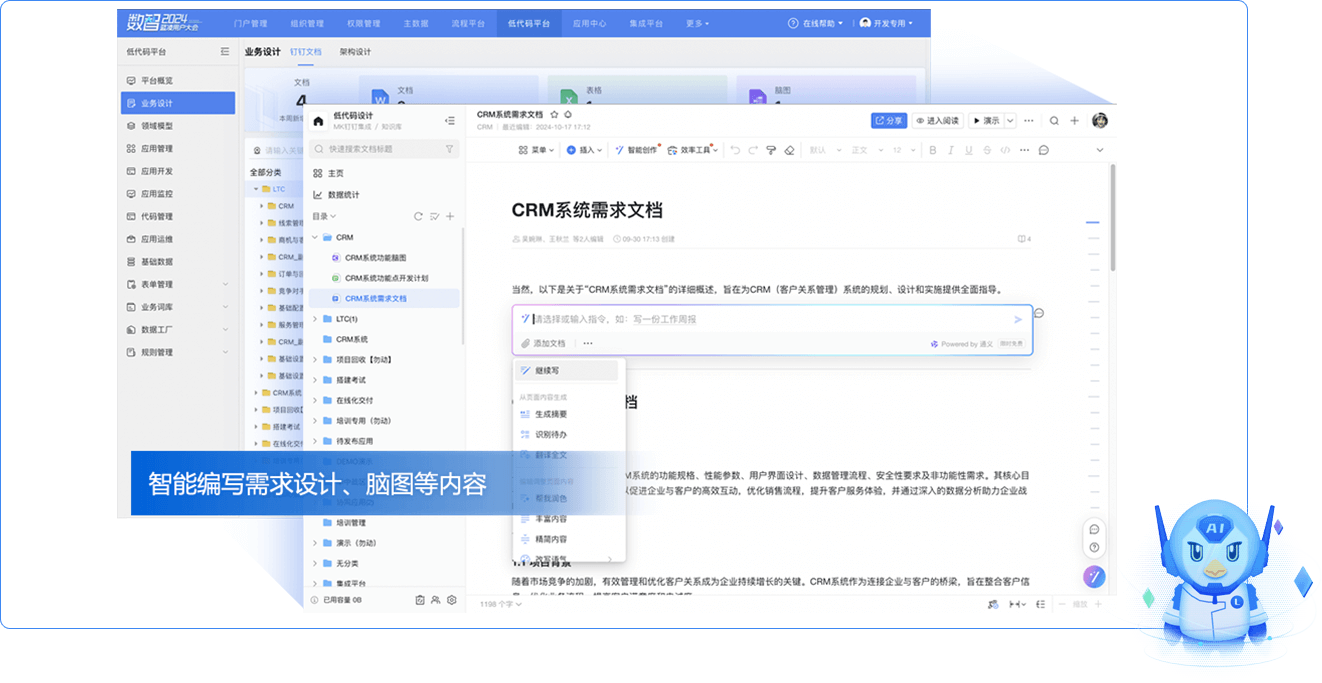The image size is (1322, 683).
Task: Collapse the knowledge base sidebar panel
Action: (x=450, y=121)
